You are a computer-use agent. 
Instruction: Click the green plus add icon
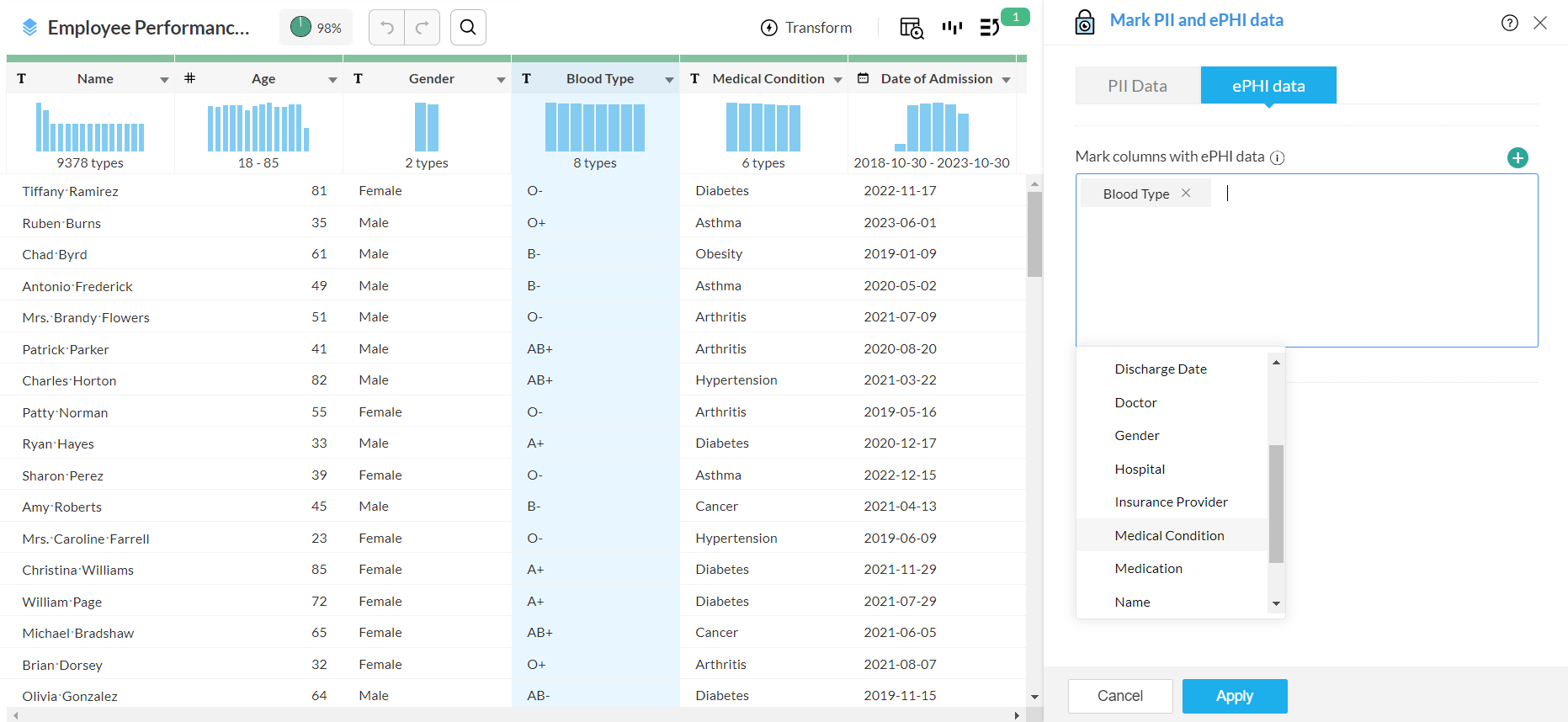pos(1518,157)
